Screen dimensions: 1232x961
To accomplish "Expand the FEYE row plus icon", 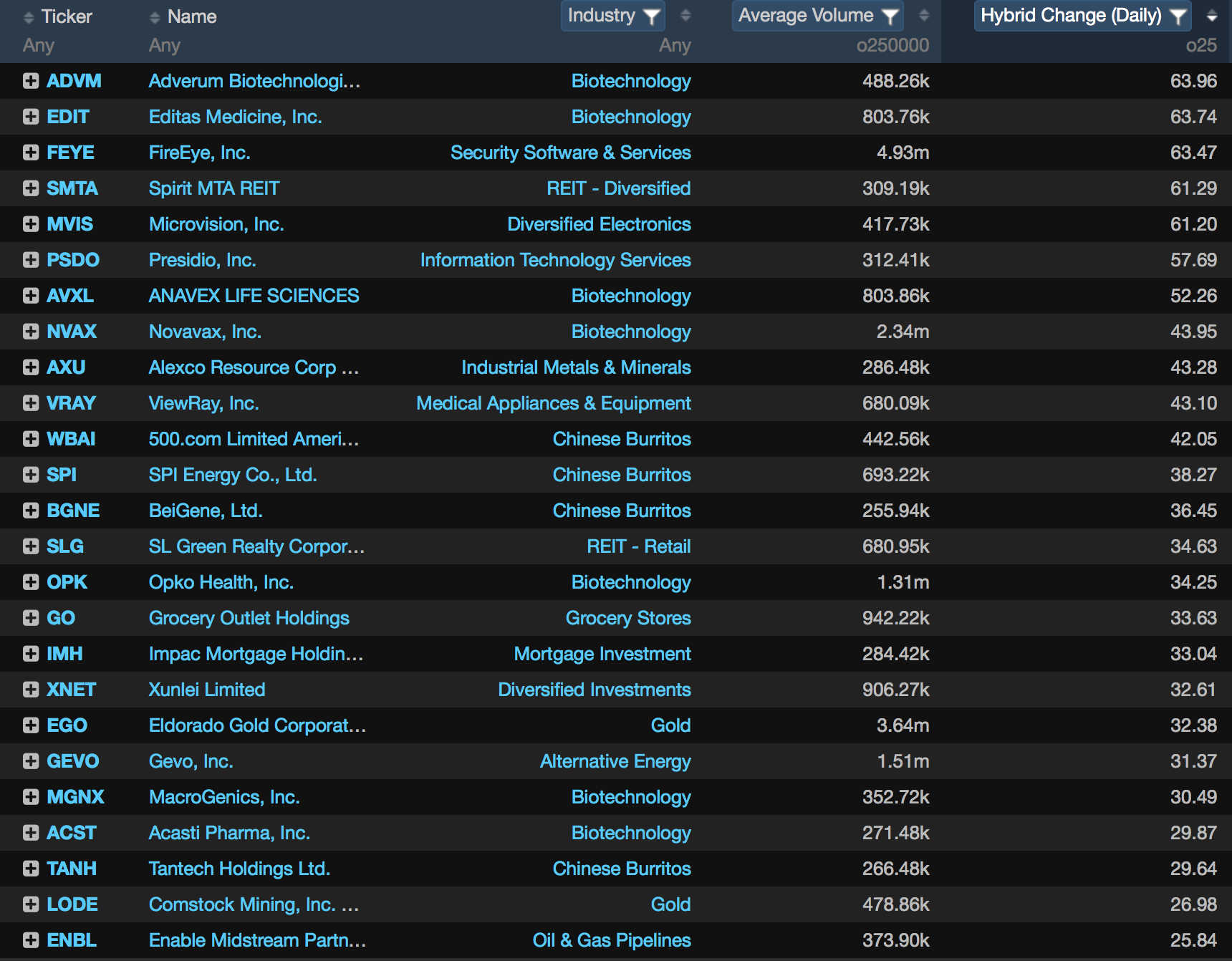I will 31,153.
